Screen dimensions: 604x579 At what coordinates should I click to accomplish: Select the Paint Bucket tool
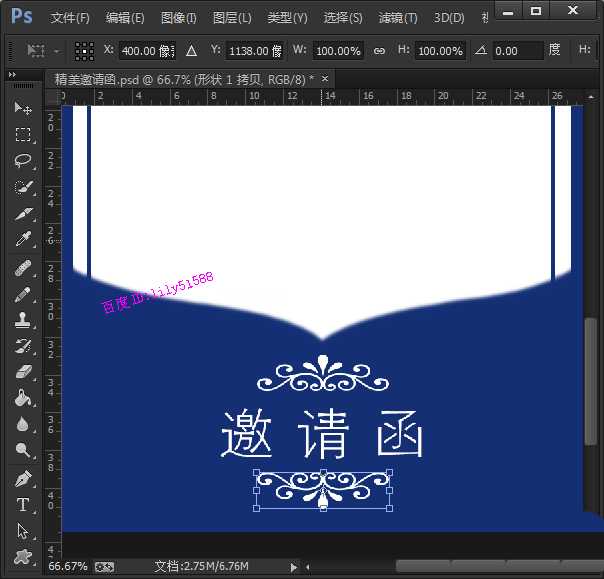[23, 398]
